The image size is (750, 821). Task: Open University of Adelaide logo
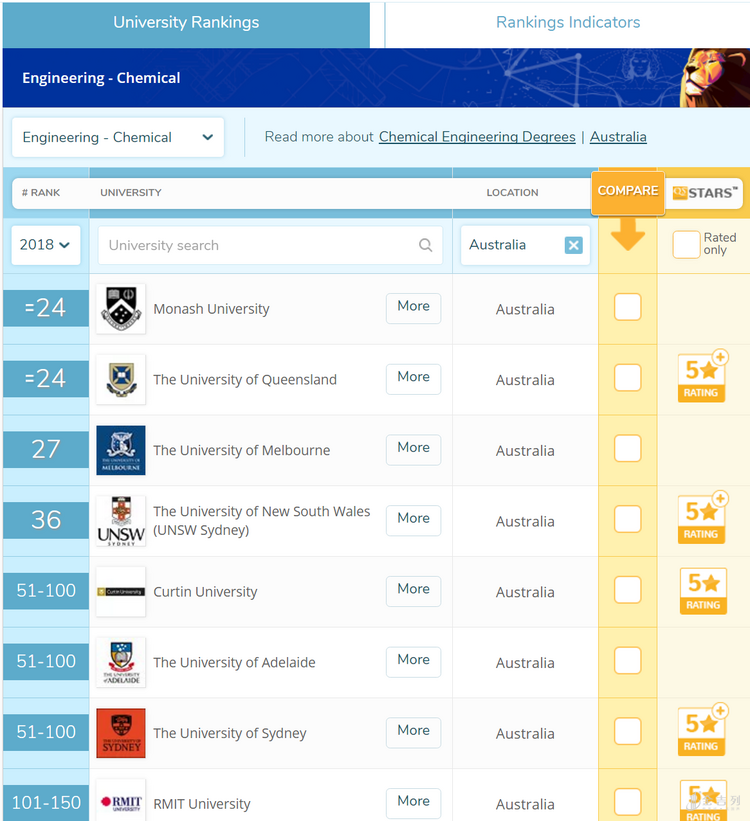click(x=121, y=662)
